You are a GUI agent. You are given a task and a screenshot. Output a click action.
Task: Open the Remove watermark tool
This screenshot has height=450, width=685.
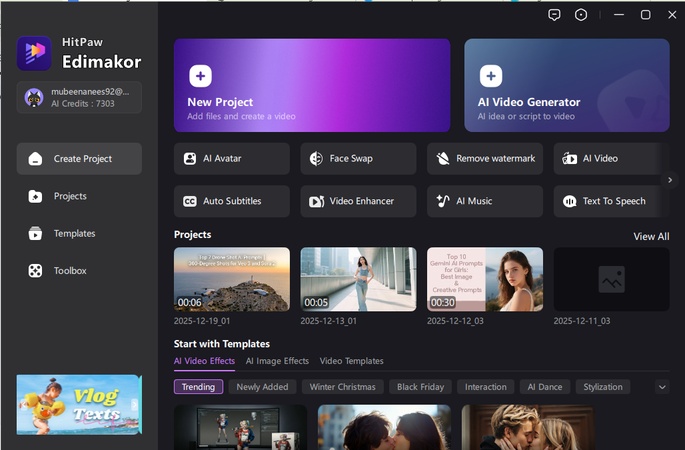pos(484,158)
